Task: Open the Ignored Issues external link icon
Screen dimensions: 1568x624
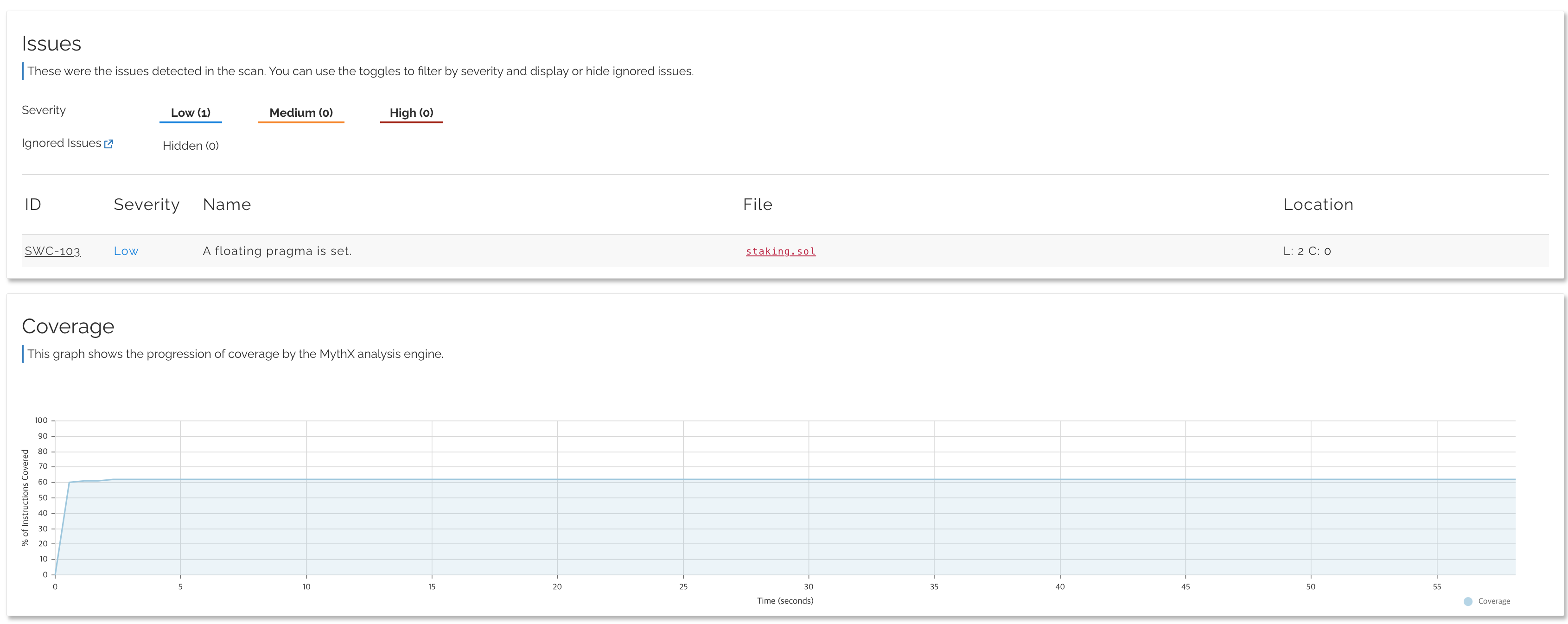Action: coord(108,144)
